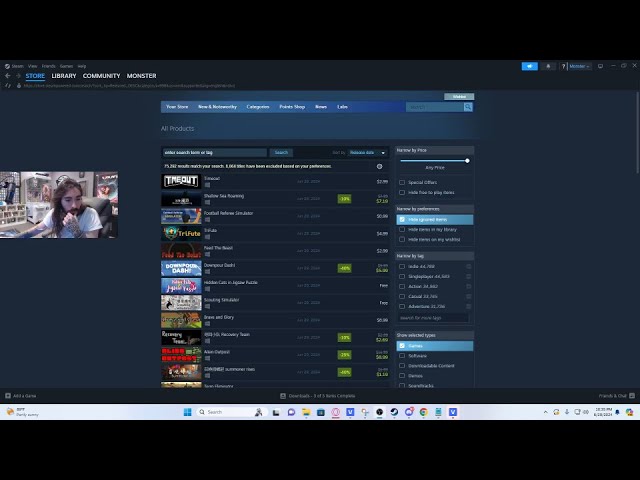
Task: Enable the Special Offers checkbox
Action: (402, 182)
